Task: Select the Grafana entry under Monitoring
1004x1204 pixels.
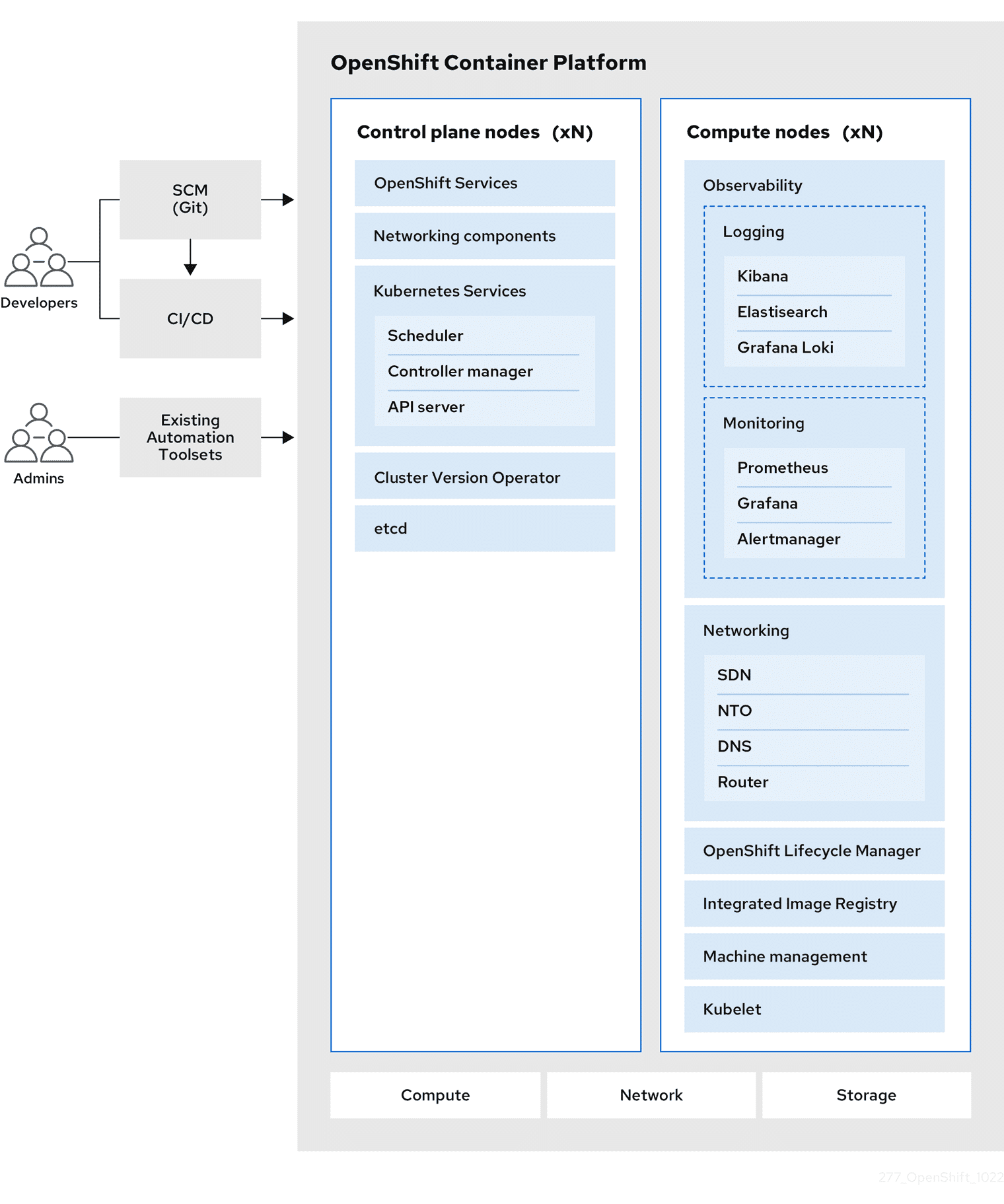Action: (814, 503)
